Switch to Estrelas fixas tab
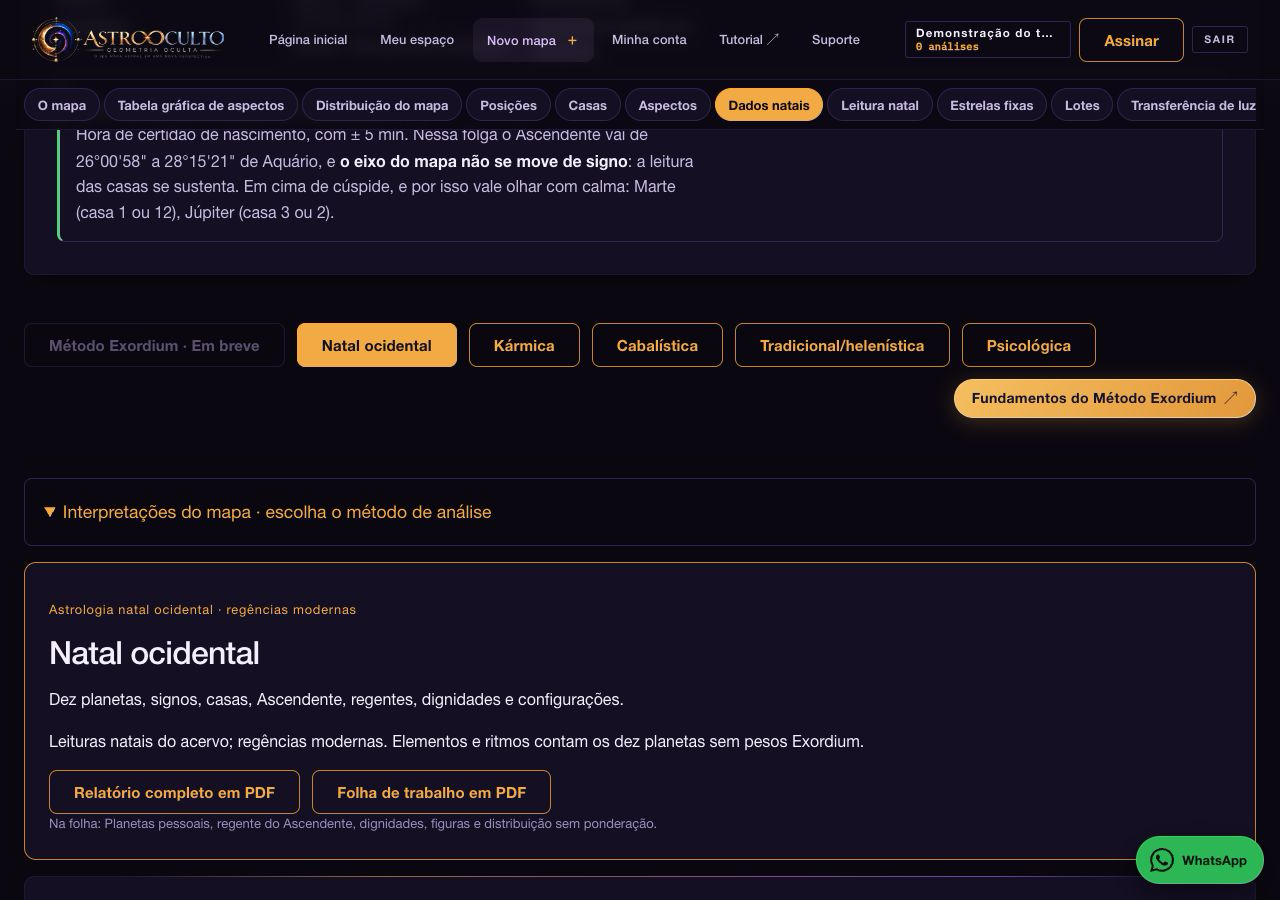 (x=992, y=105)
